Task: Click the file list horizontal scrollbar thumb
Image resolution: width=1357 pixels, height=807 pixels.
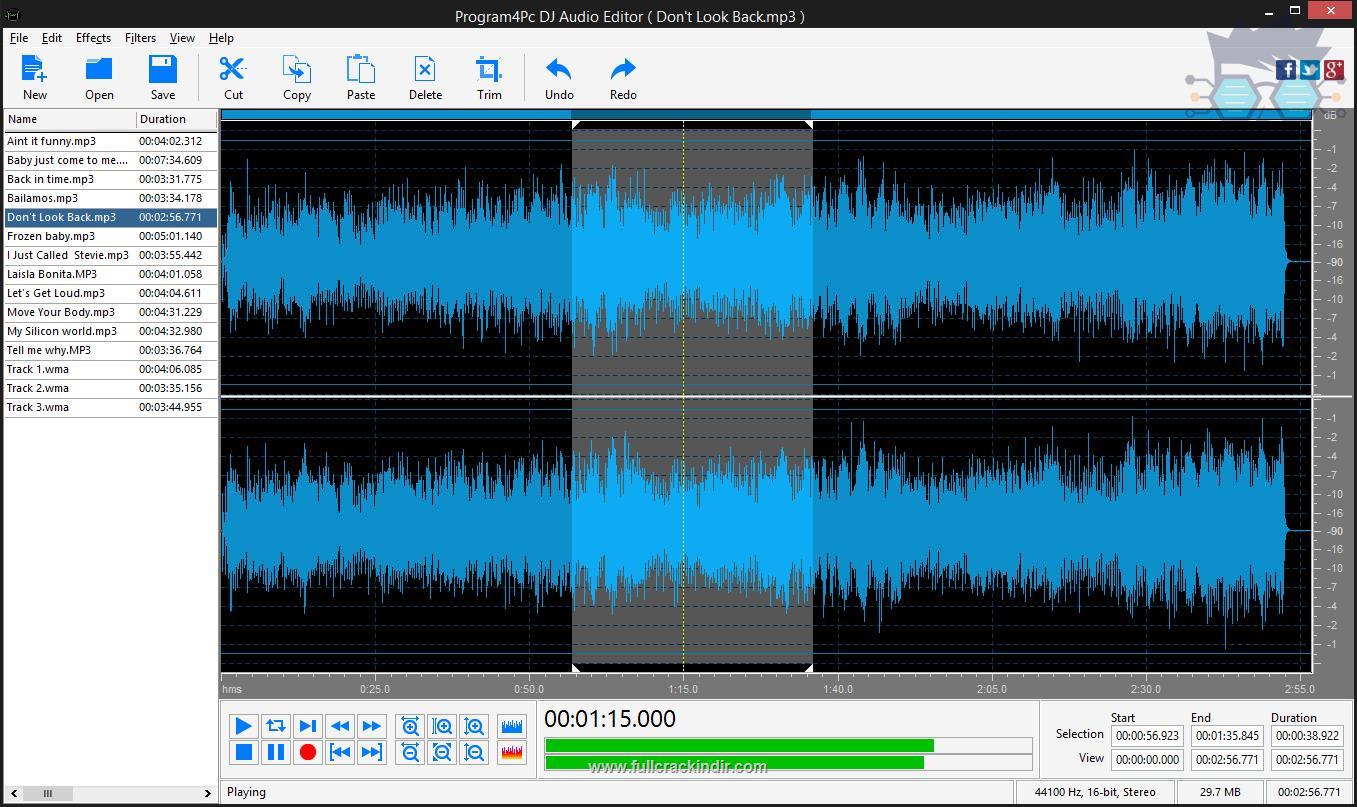Action: (x=46, y=793)
